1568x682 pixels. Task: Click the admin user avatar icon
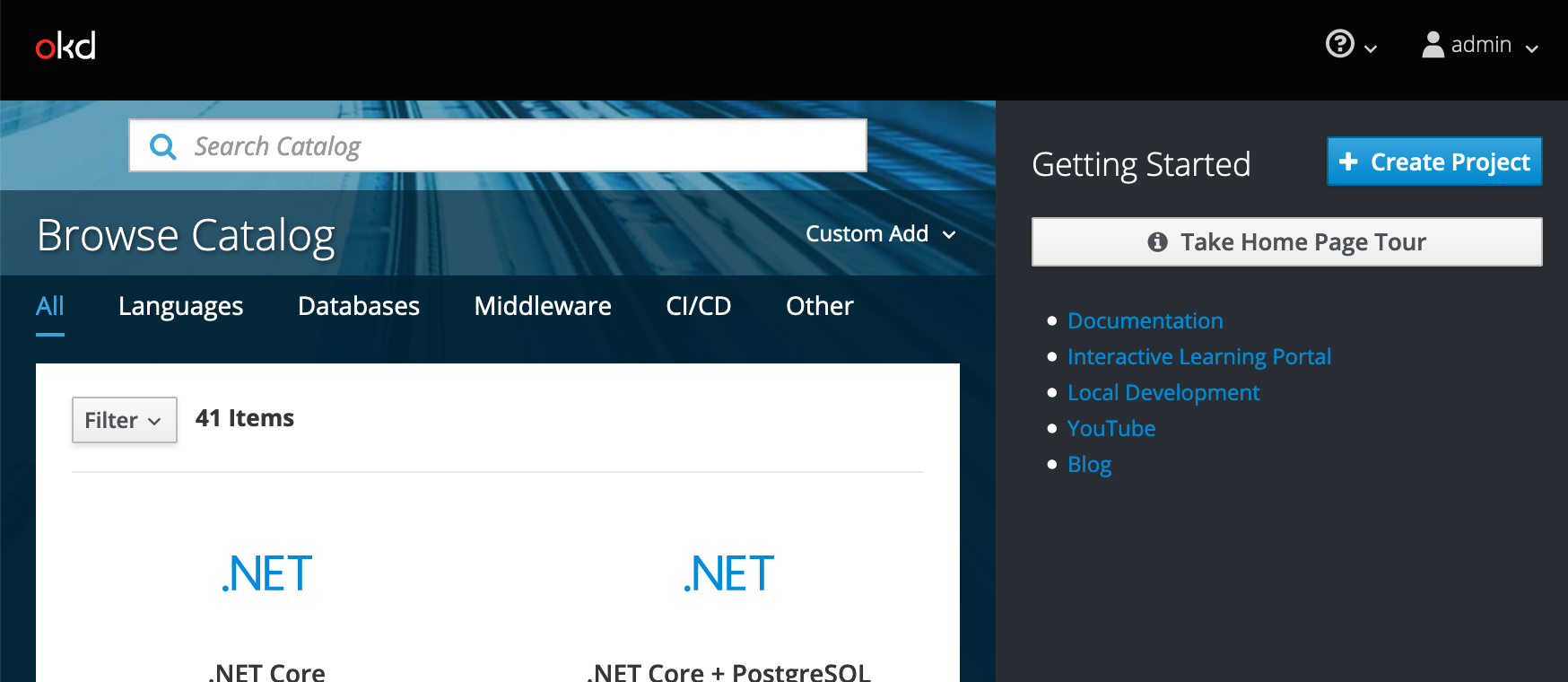tap(1433, 45)
